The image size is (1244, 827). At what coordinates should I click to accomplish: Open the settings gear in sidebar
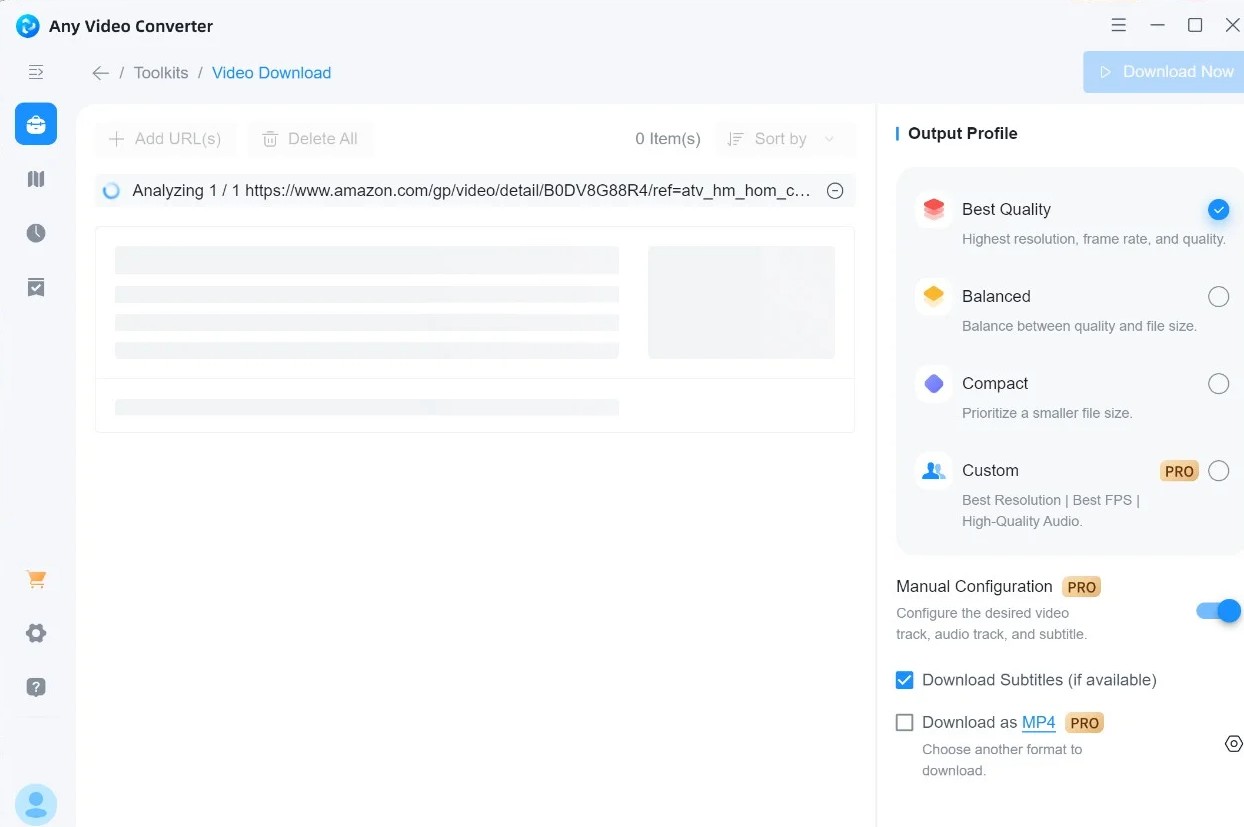point(36,633)
